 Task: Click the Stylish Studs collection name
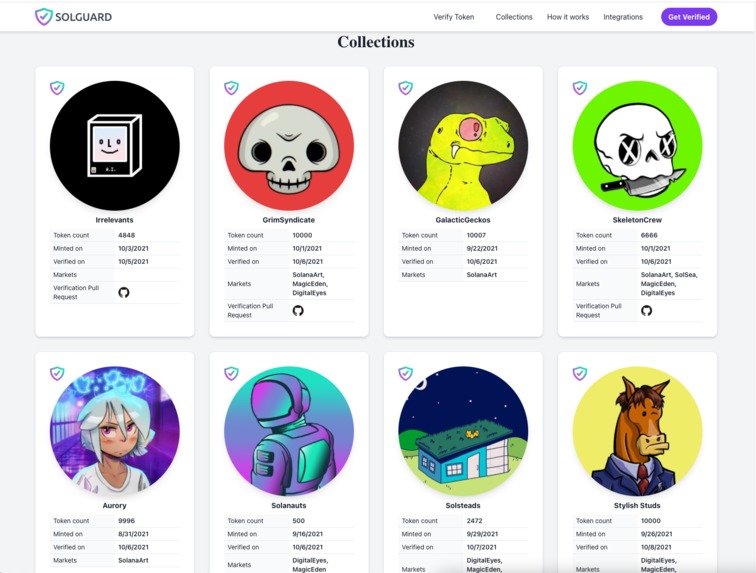pyautogui.click(x=637, y=505)
